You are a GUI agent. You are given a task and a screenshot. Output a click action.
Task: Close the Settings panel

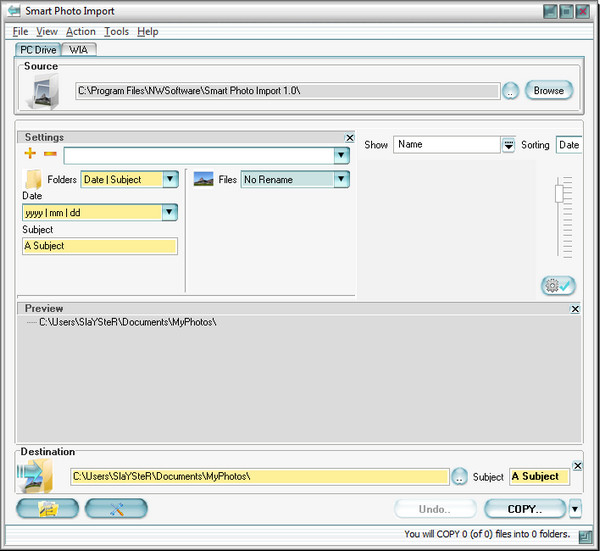coord(349,138)
